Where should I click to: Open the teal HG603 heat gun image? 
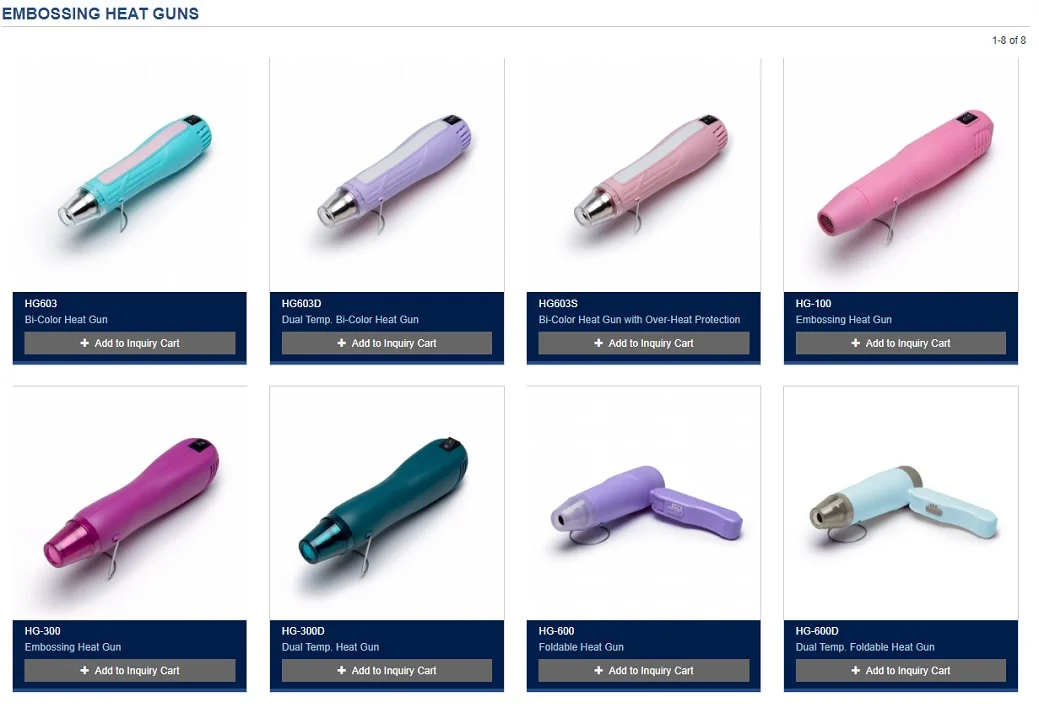pyautogui.click(x=130, y=175)
